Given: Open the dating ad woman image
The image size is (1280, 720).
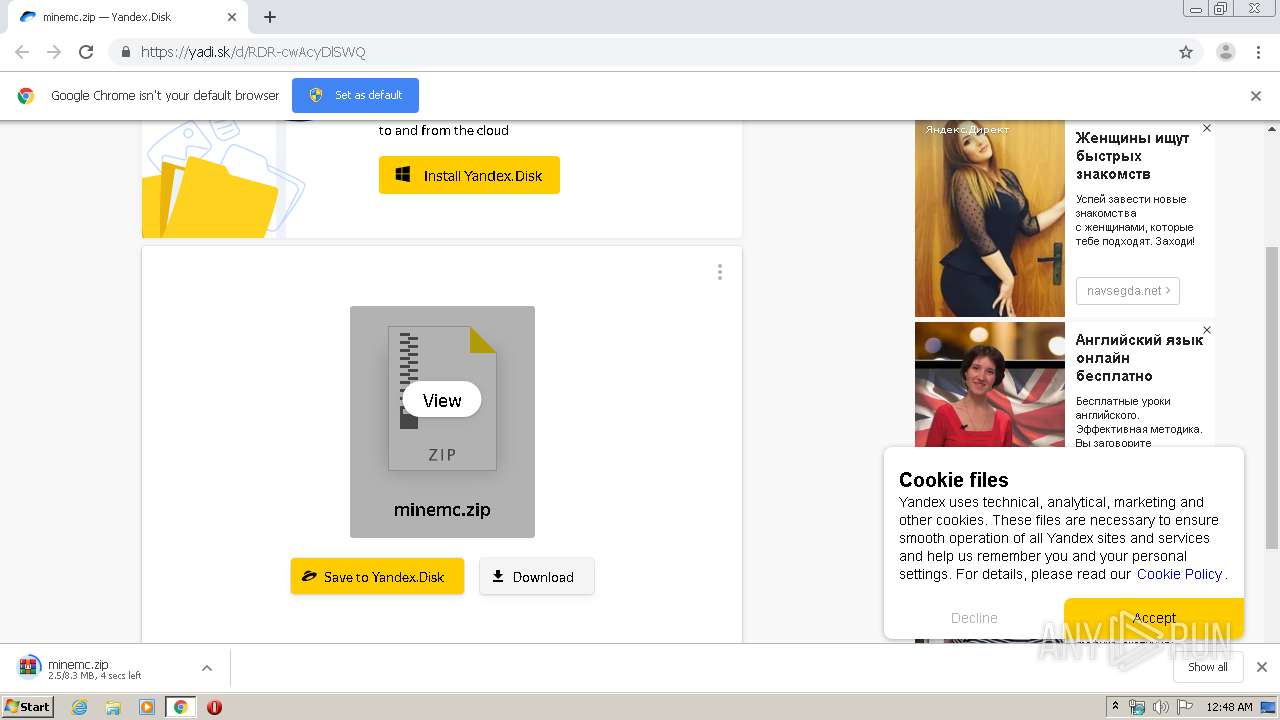Looking at the screenshot, I should pyautogui.click(x=990, y=218).
